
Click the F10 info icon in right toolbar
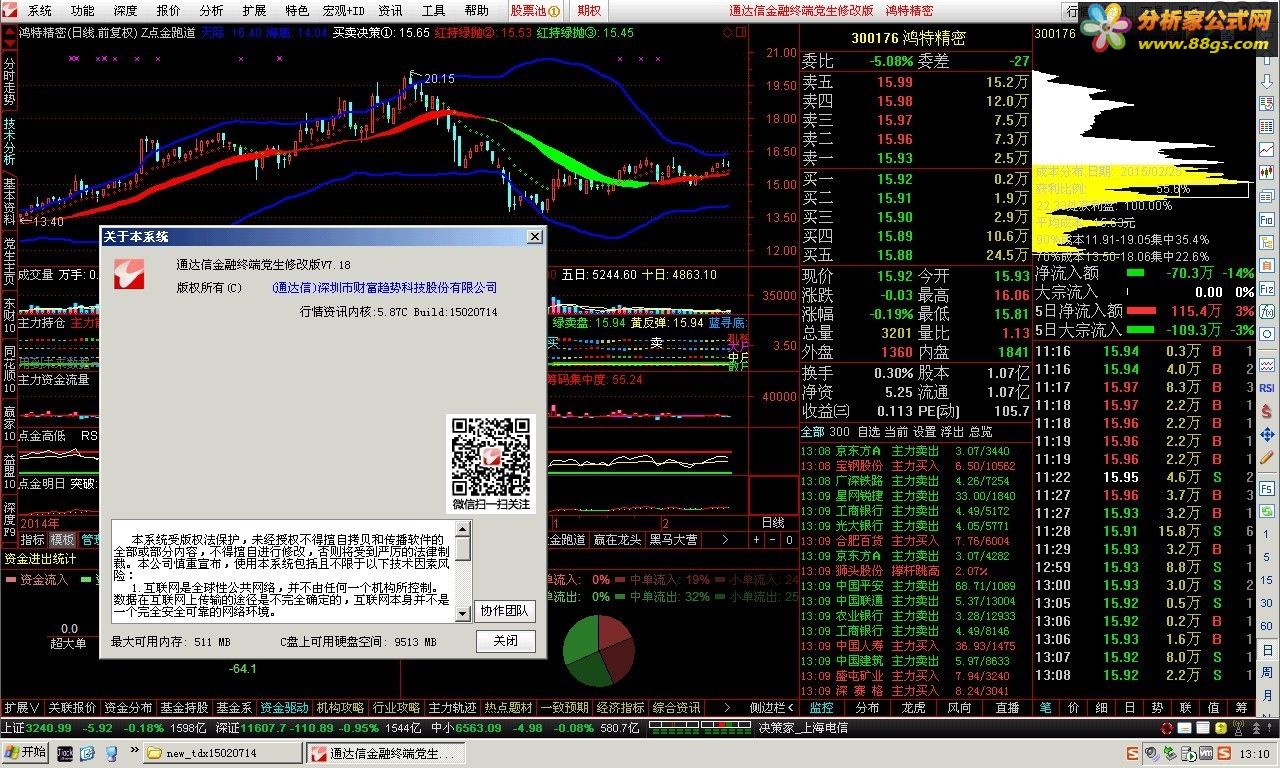[1267, 219]
